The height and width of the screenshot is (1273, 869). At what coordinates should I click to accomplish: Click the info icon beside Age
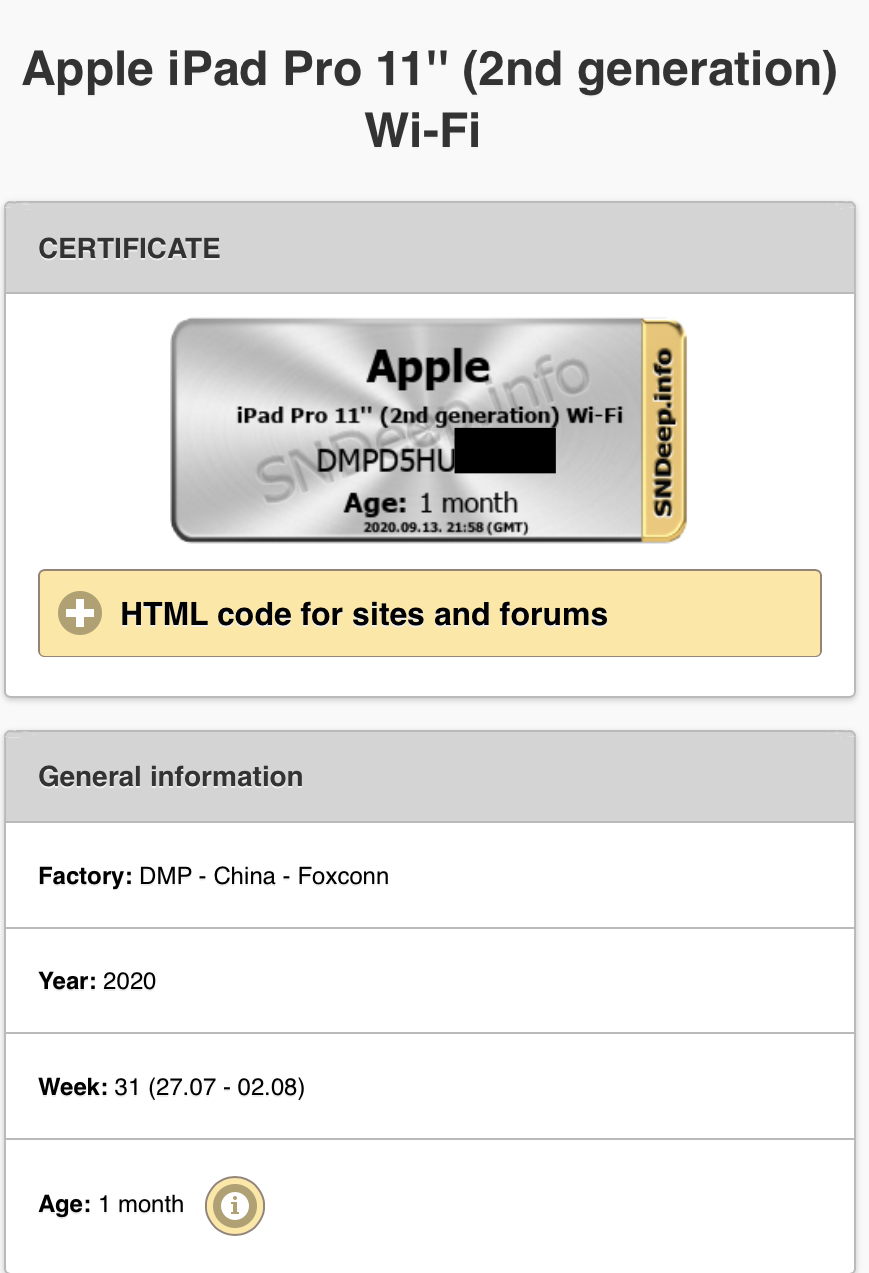[235, 1205]
